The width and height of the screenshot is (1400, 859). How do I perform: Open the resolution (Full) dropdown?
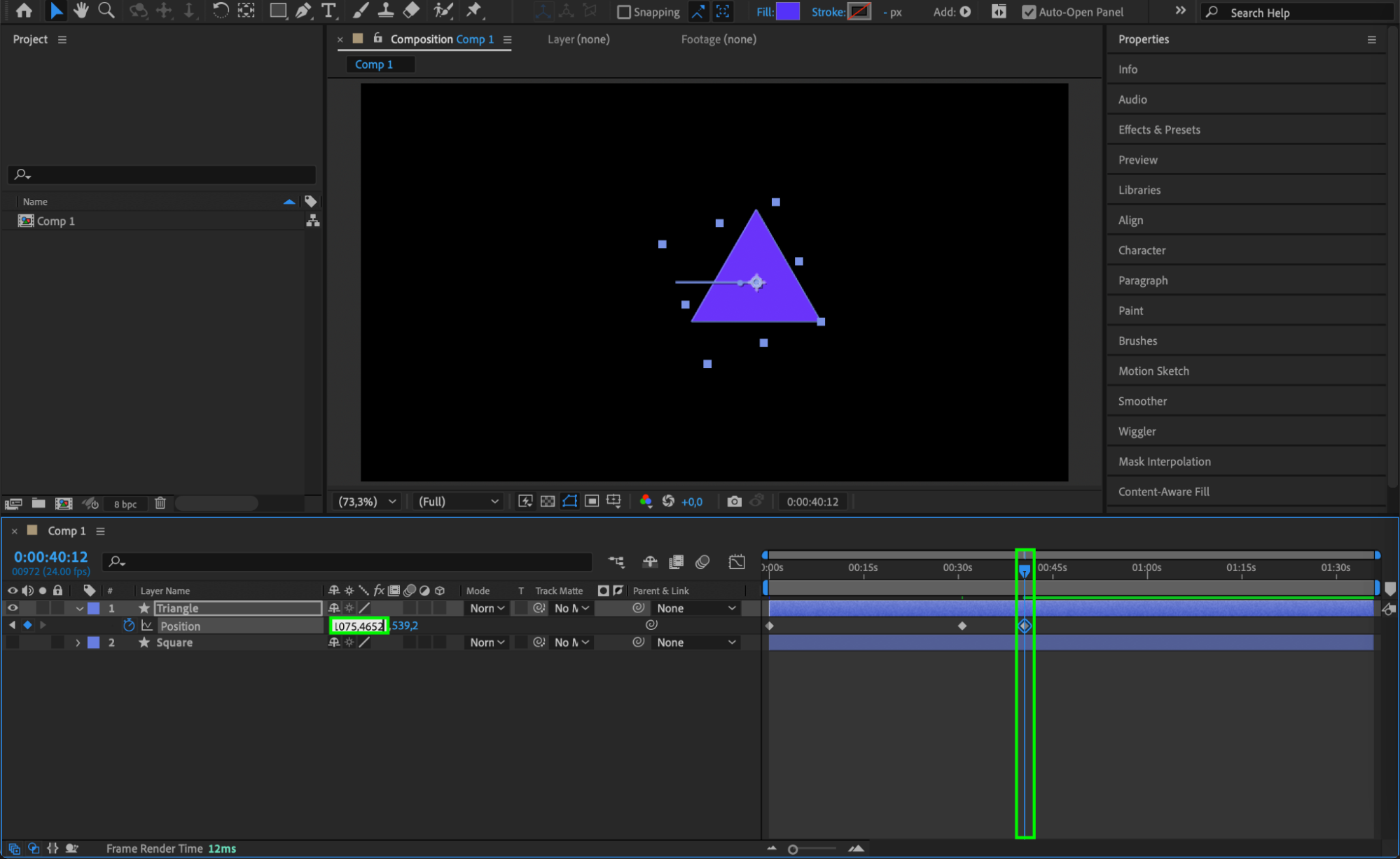click(458, 502)
